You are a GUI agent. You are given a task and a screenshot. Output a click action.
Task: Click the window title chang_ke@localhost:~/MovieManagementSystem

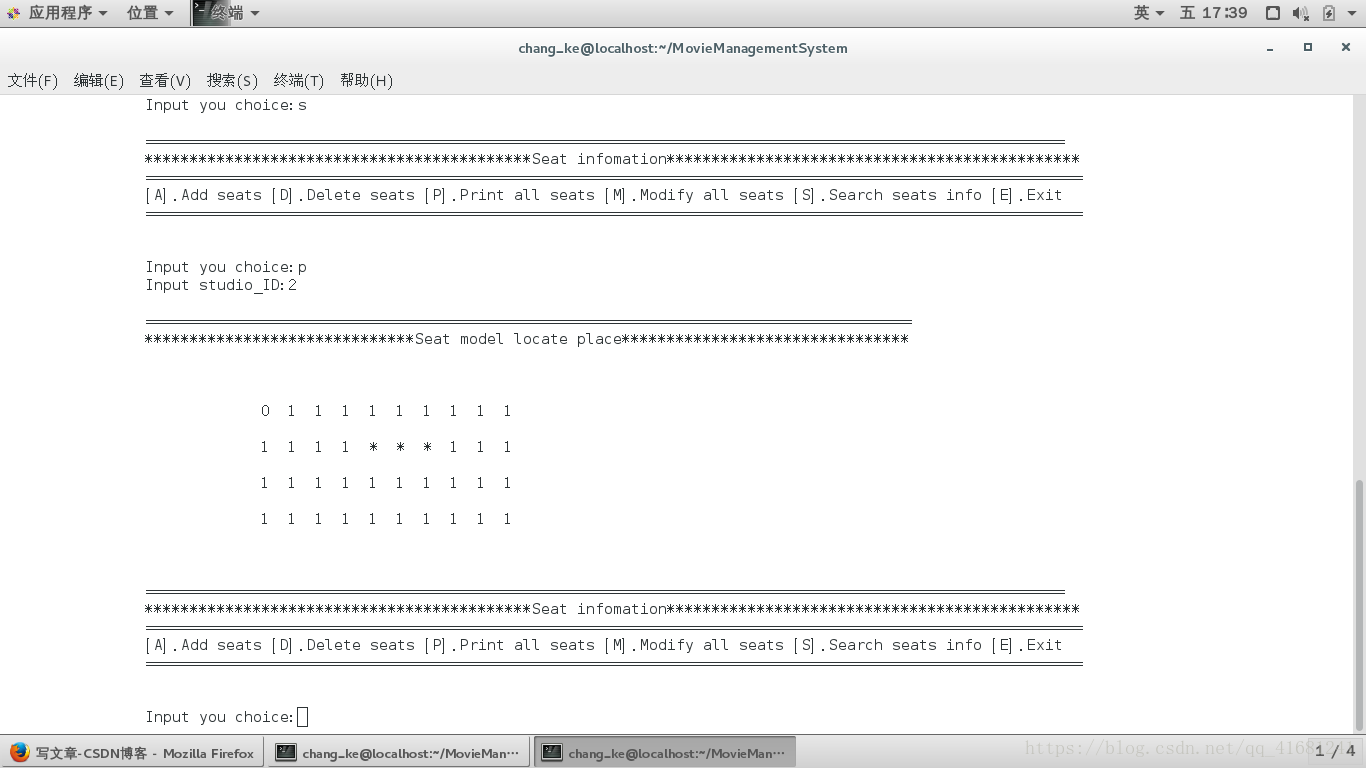683,48
